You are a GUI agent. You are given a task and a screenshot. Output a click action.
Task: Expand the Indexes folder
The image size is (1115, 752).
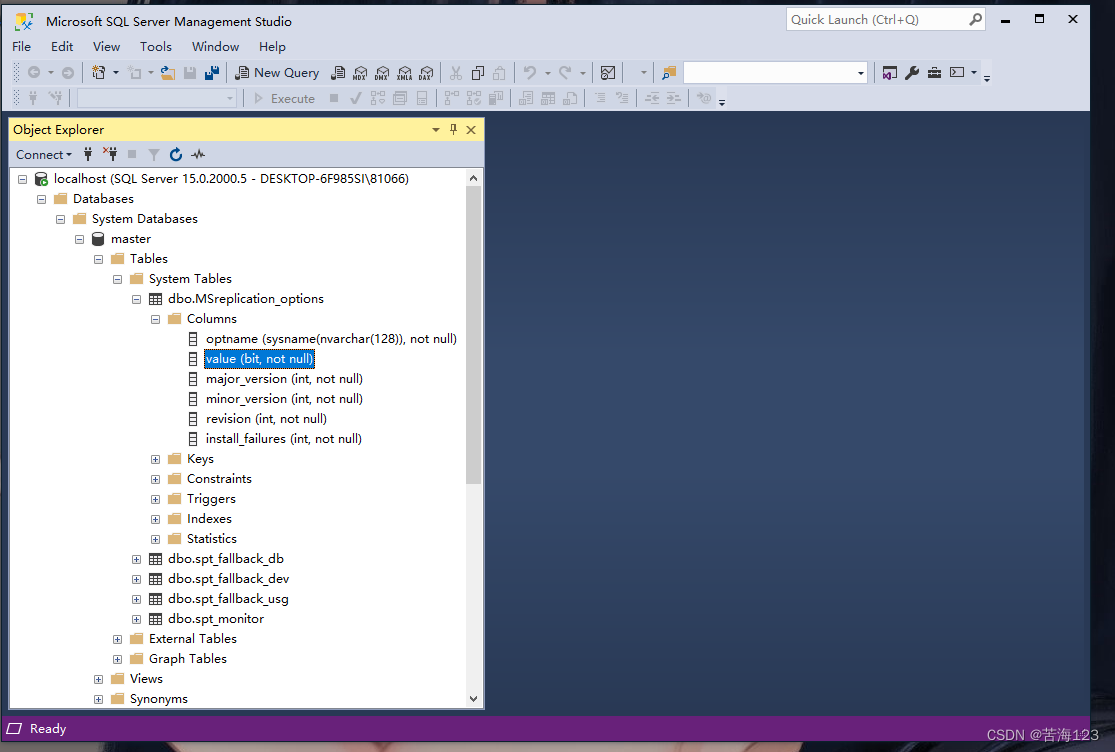155,519
